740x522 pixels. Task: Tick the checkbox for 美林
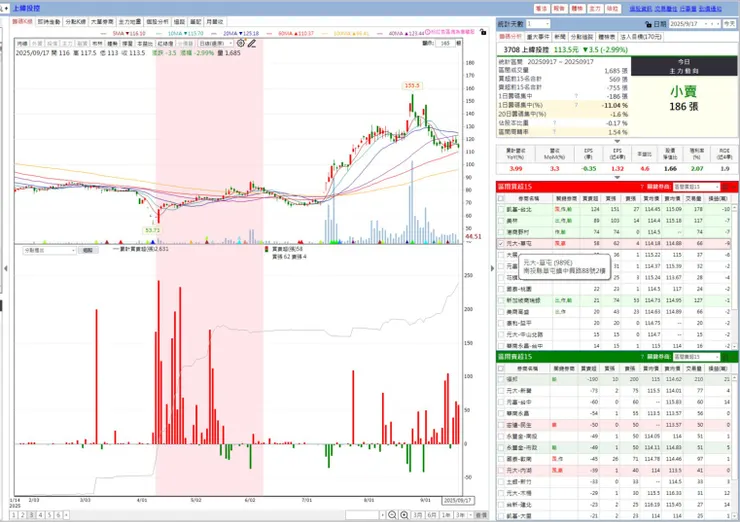(x=501, y=220)
